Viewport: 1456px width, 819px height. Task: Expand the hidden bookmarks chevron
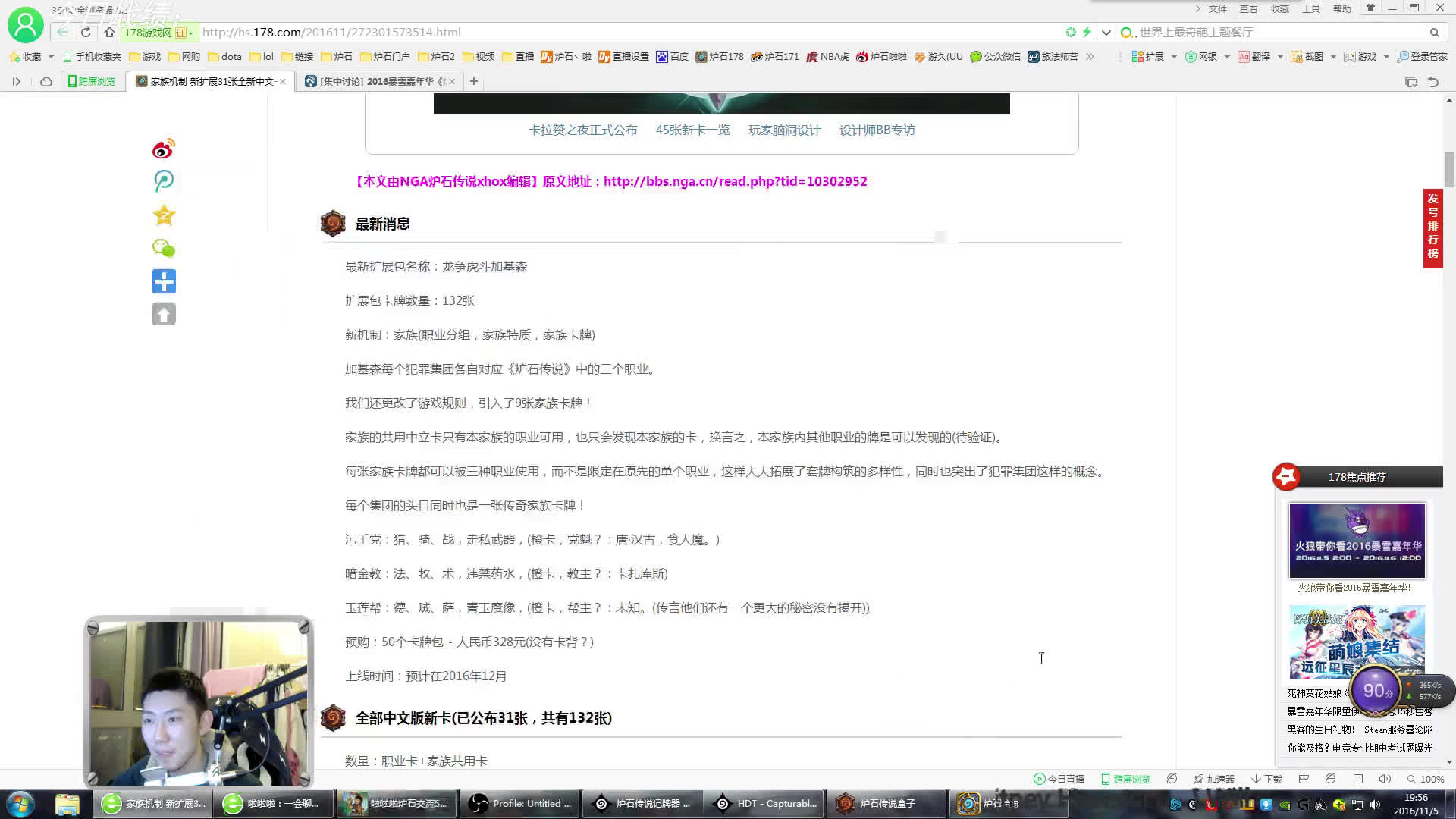click(1090, 56)
